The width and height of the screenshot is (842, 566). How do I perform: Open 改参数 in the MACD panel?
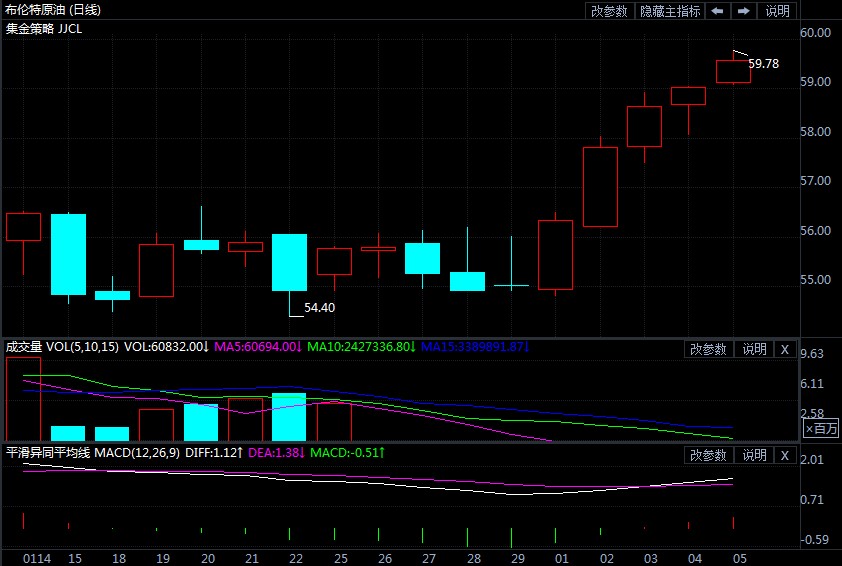708,455
